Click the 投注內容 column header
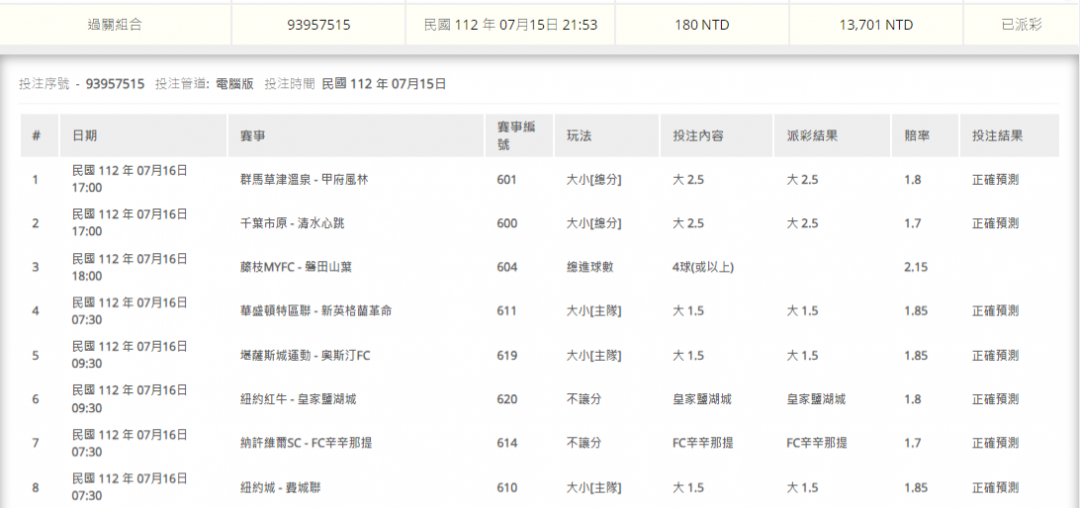The width and height of the screenshot is (1080, 508). click(x=698, y=135)
